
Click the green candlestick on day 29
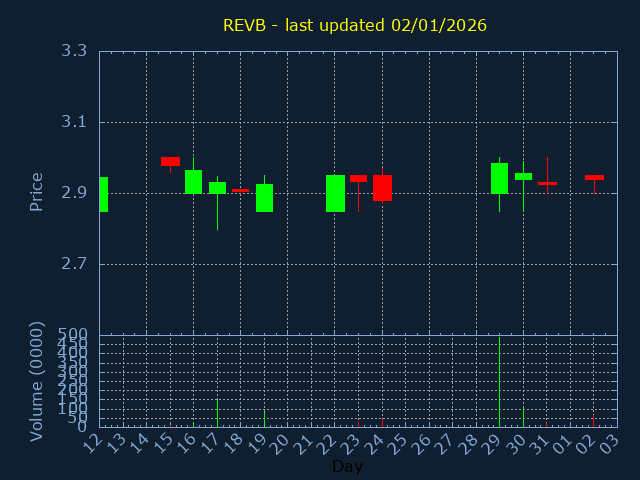click(499, 178)
